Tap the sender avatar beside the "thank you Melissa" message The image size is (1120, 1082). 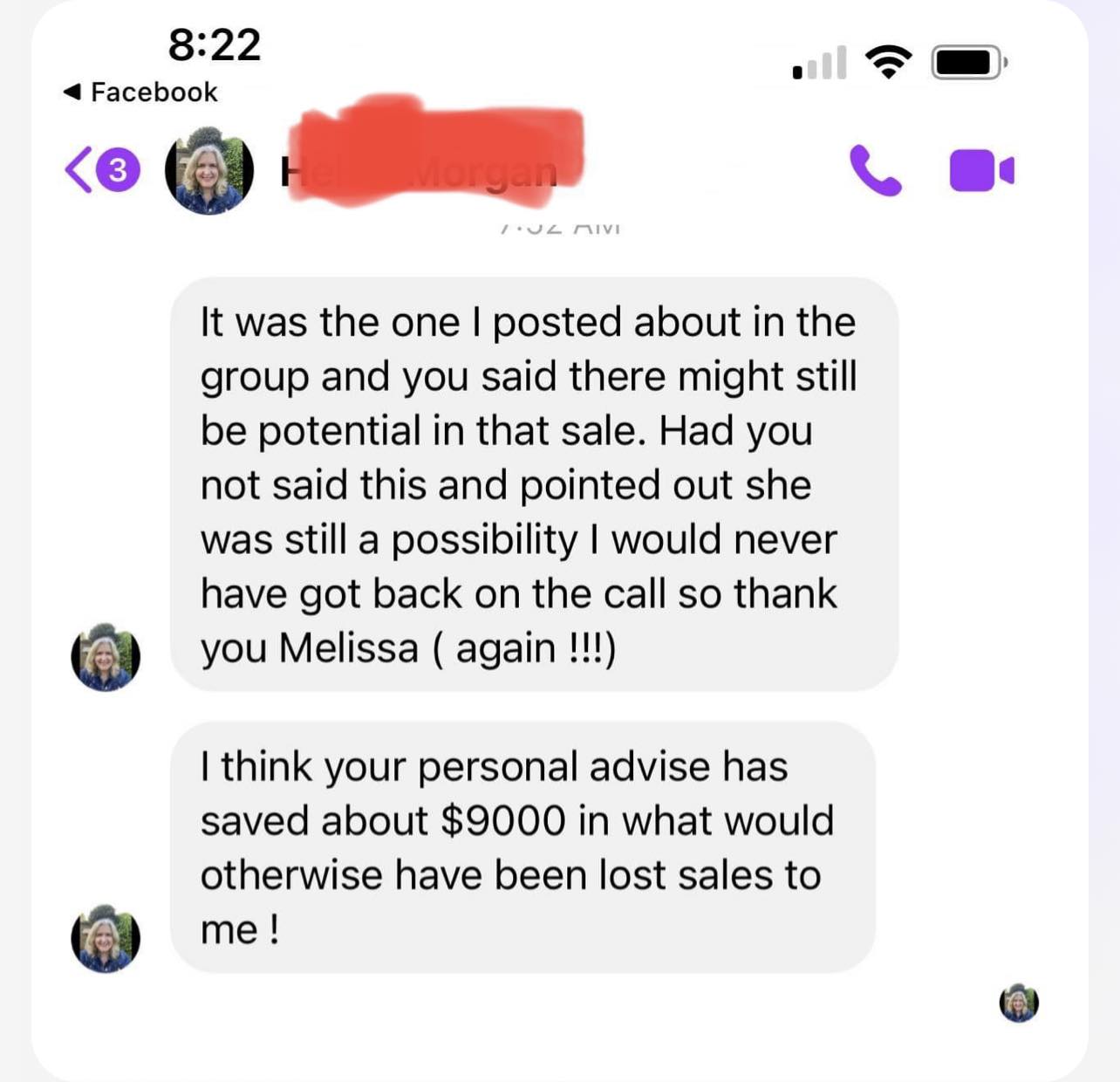(x=106, y=657)
